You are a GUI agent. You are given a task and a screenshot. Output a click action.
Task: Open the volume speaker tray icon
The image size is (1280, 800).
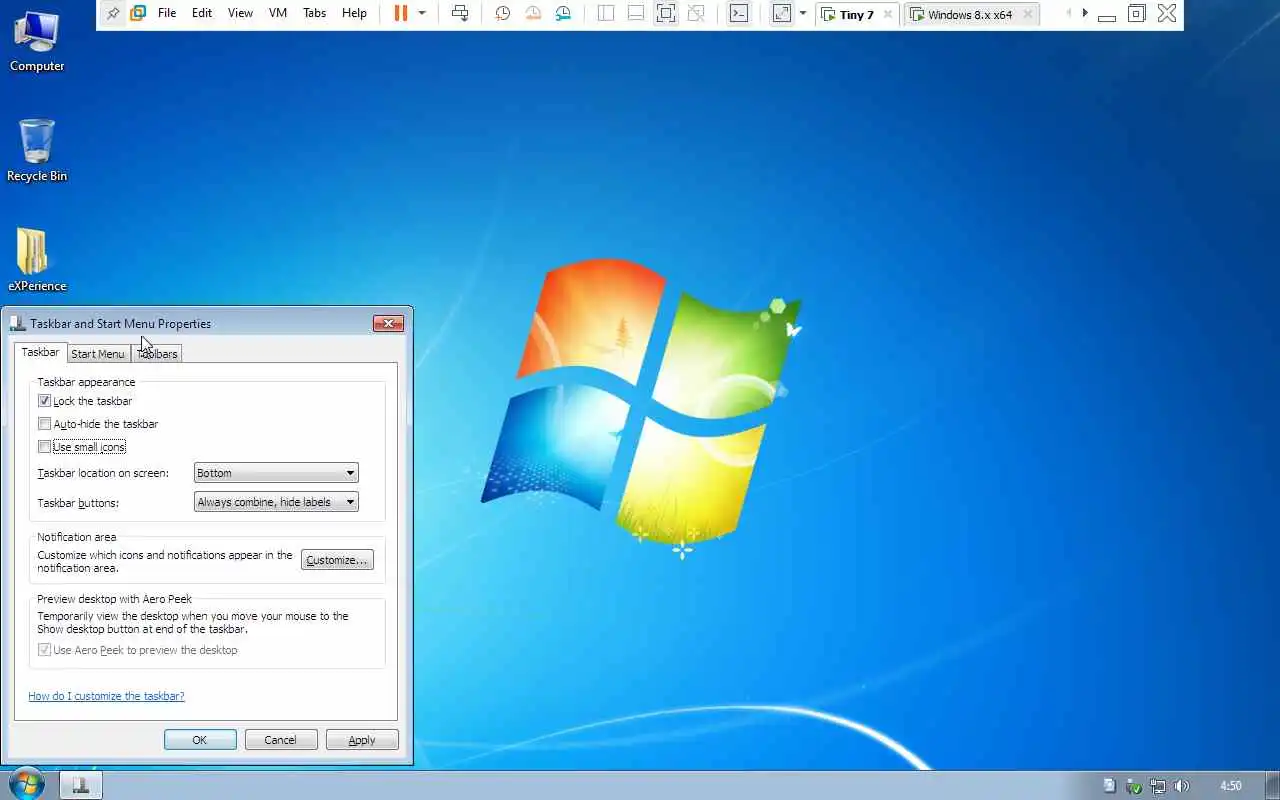coord(1182,786)
